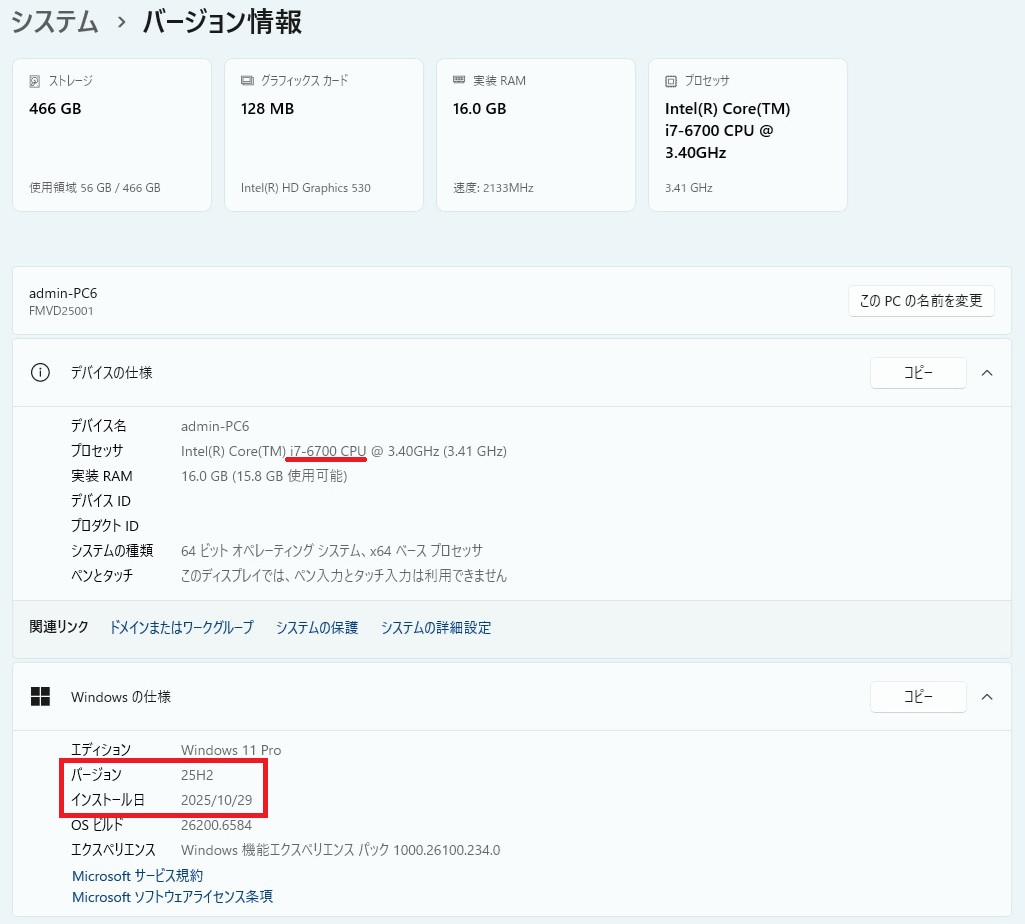Open Microsoft ソフトウェアライセンス条項 link
1025x924 pixels.
172,897
